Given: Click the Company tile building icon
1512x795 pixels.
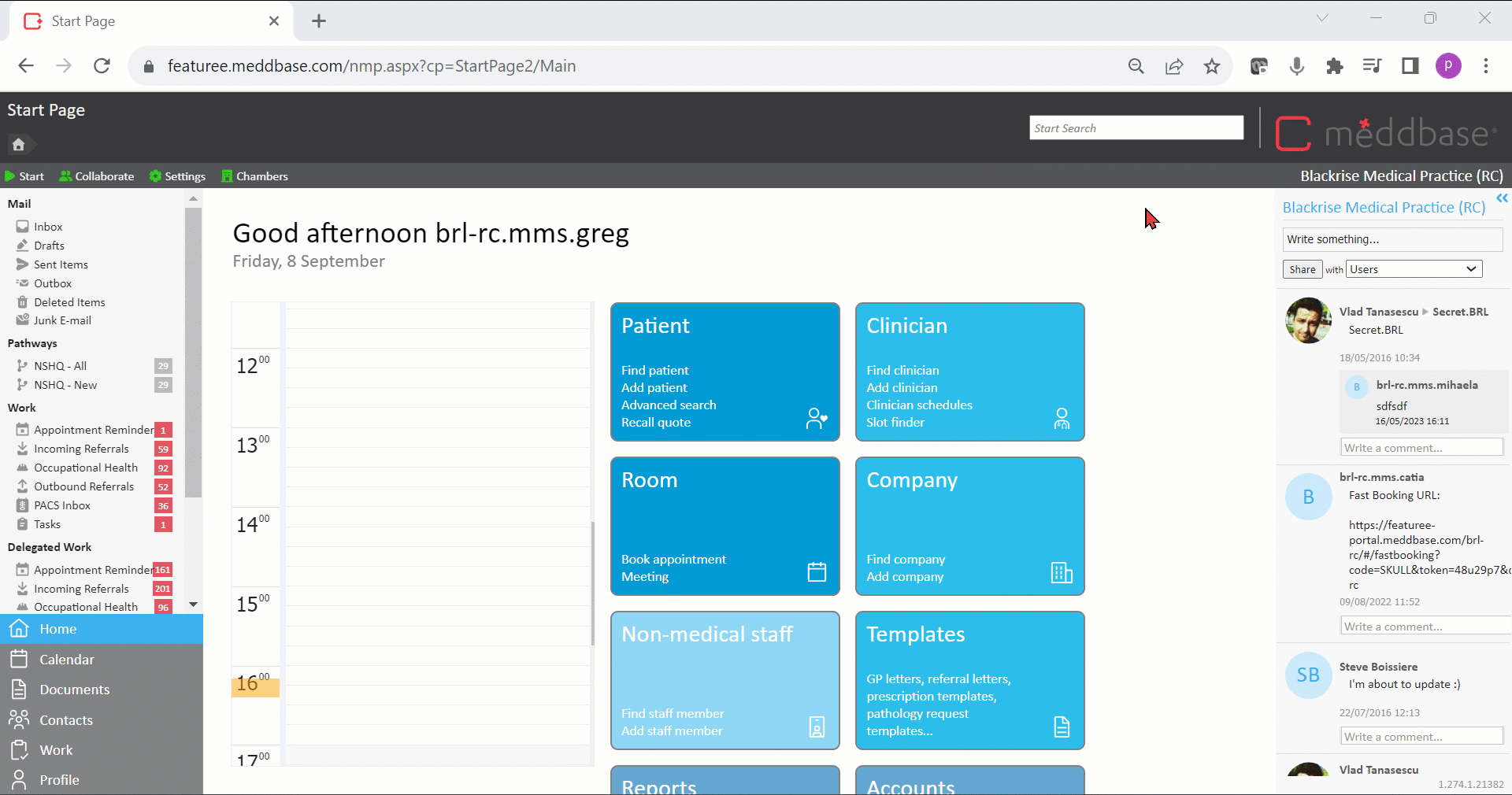Looking at the screenshot, I should (1062, 571).
